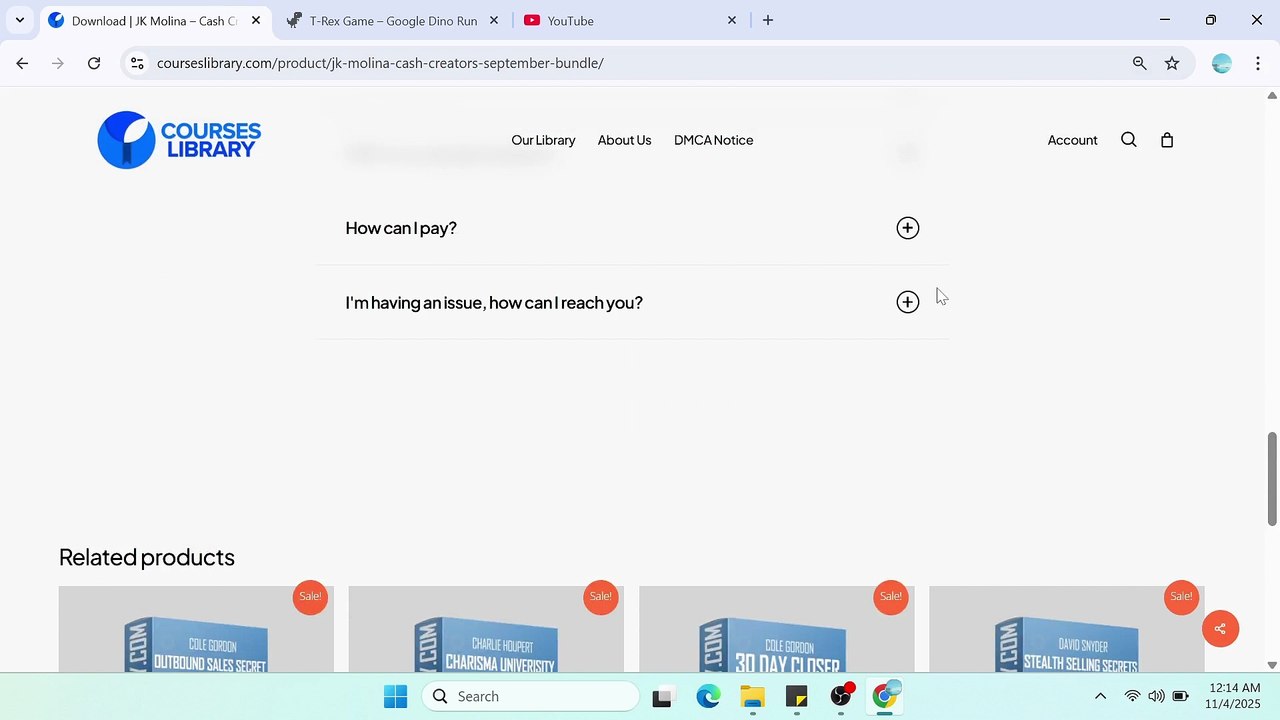Open the Chrome profile avatar

(1221, 63)
